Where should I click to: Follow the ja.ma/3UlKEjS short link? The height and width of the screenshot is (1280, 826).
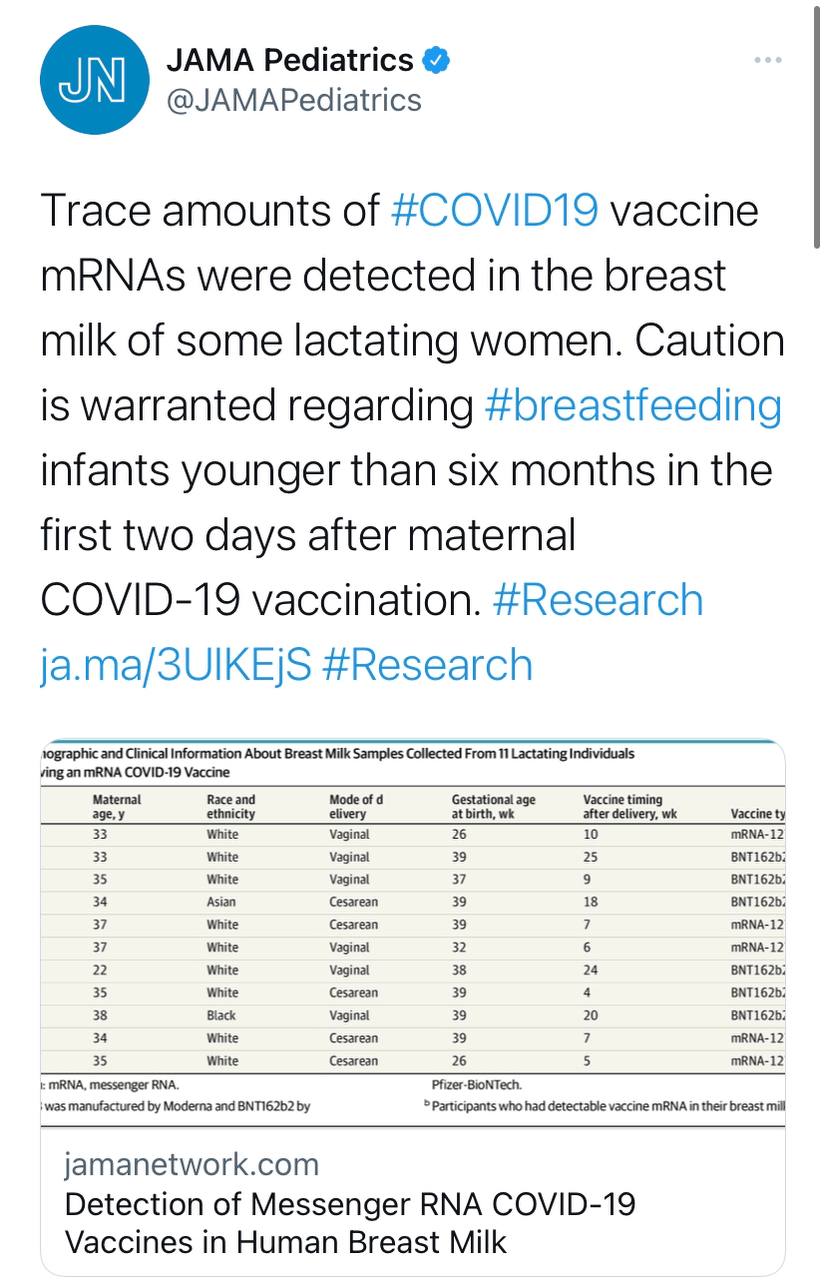click(175, 664)
